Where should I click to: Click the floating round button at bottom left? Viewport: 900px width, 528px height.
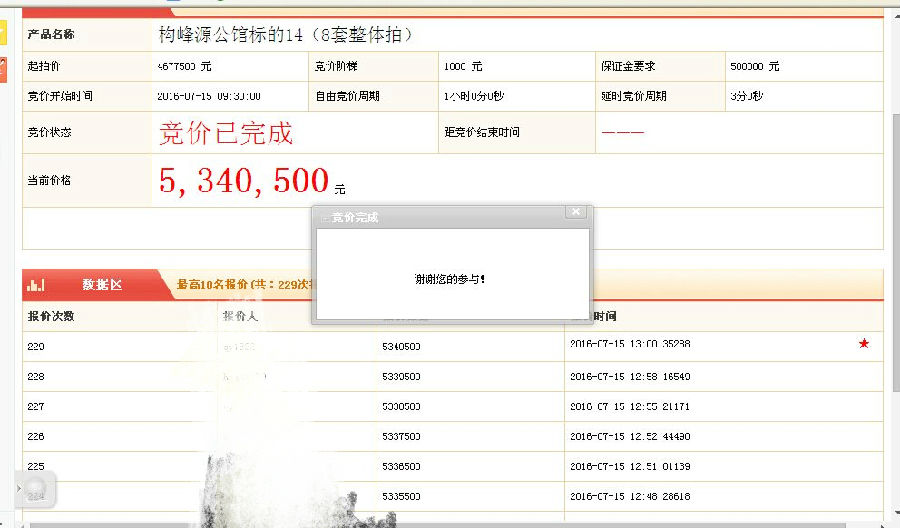[x=35, y=490]
